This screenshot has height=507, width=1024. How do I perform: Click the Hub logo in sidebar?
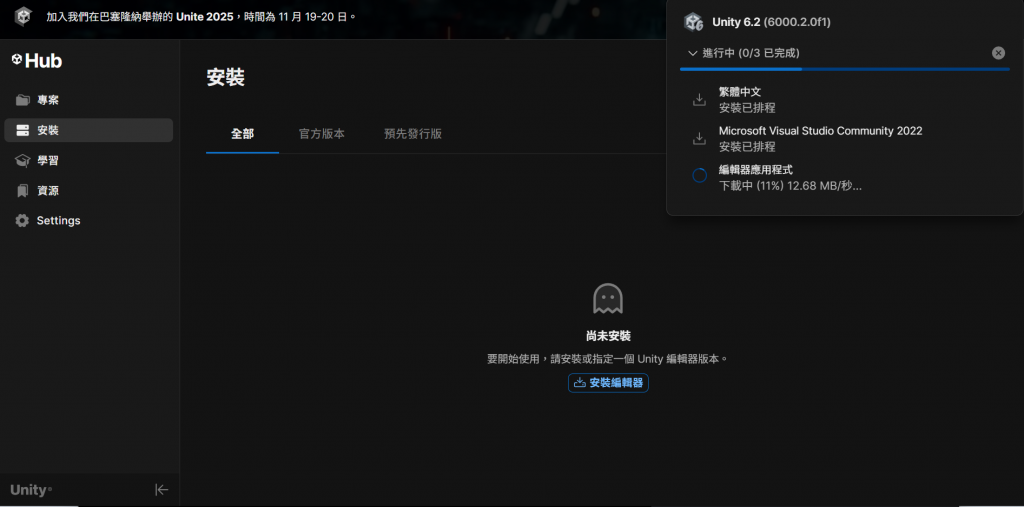click(x=37, y=61)
